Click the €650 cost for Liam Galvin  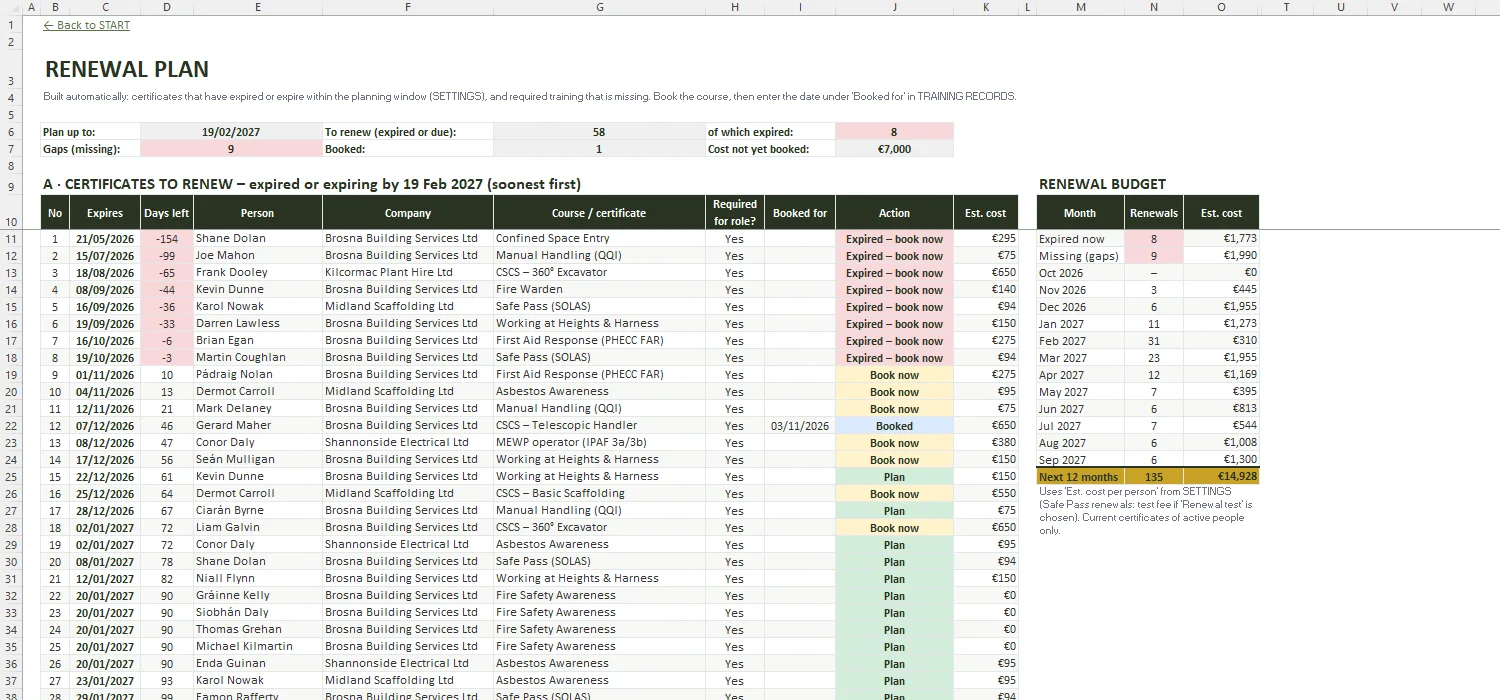[x=986, y=527]
